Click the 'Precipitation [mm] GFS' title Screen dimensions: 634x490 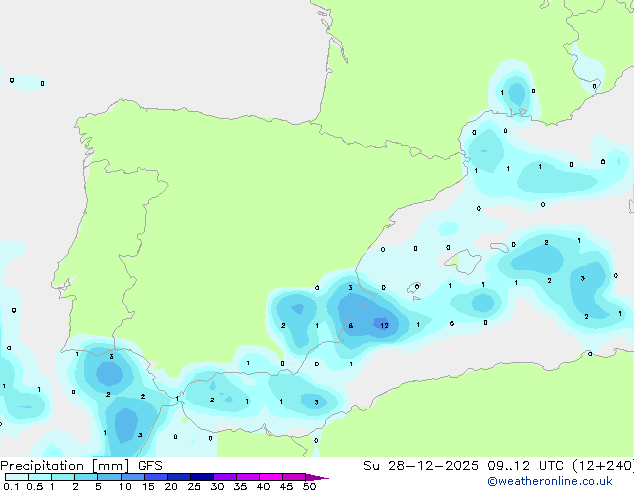tap(81, 466)
